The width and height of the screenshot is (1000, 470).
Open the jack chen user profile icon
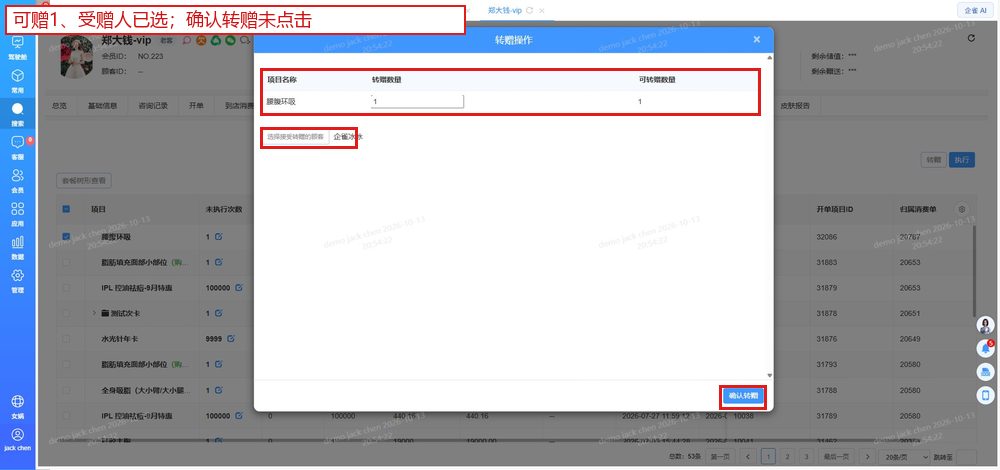pos(18,434)
